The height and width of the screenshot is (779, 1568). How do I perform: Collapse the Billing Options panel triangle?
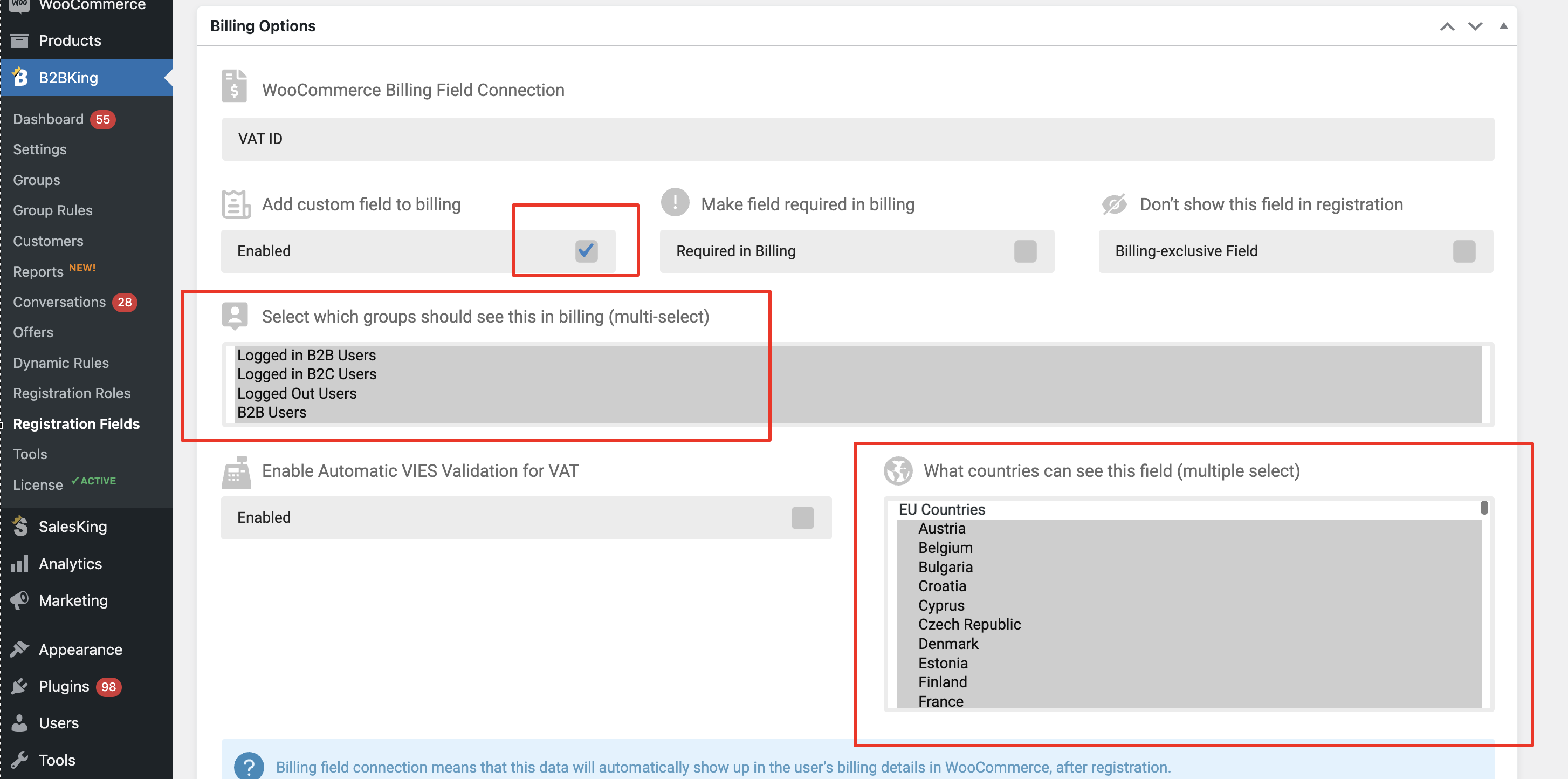tap(1503, 25)
